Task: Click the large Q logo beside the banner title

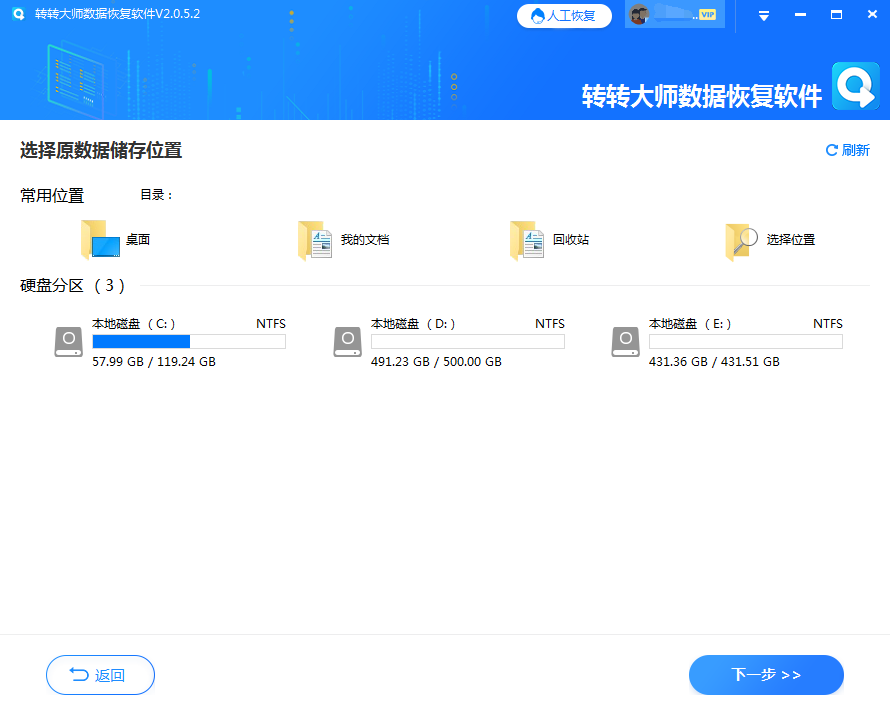Action: [855, 86]
